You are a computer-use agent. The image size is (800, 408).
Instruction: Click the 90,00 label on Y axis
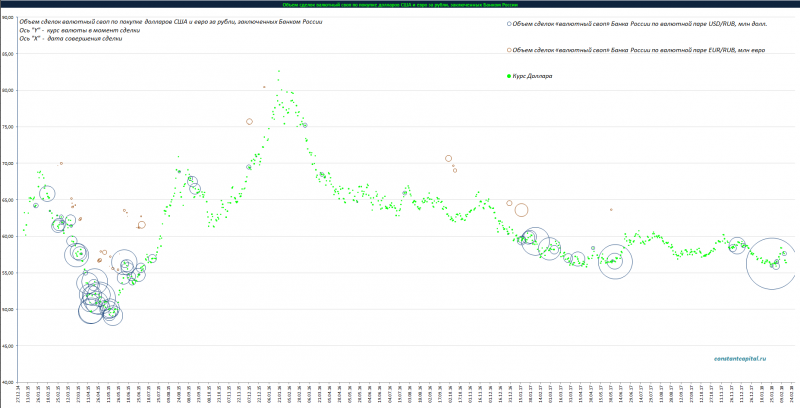pyautogui.click(x=8, y=17)
